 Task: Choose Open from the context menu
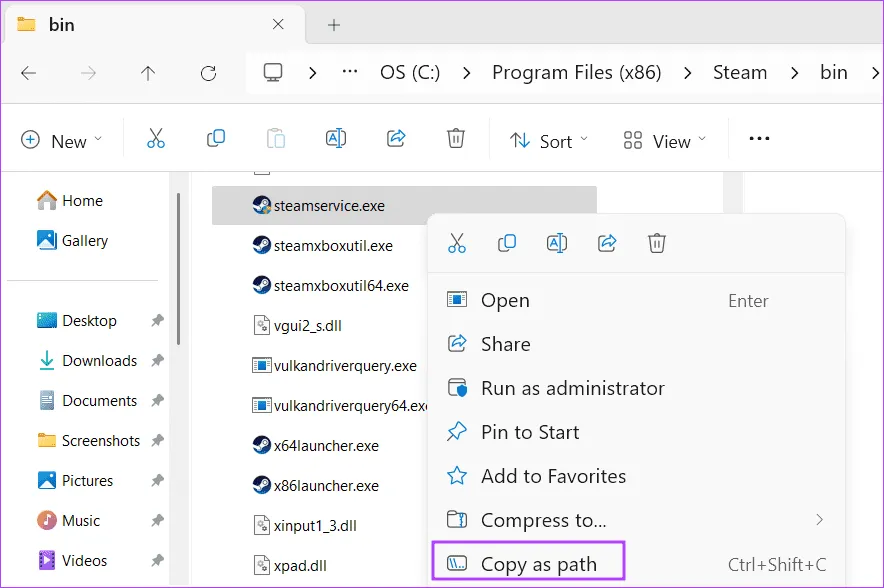[636, 300]
